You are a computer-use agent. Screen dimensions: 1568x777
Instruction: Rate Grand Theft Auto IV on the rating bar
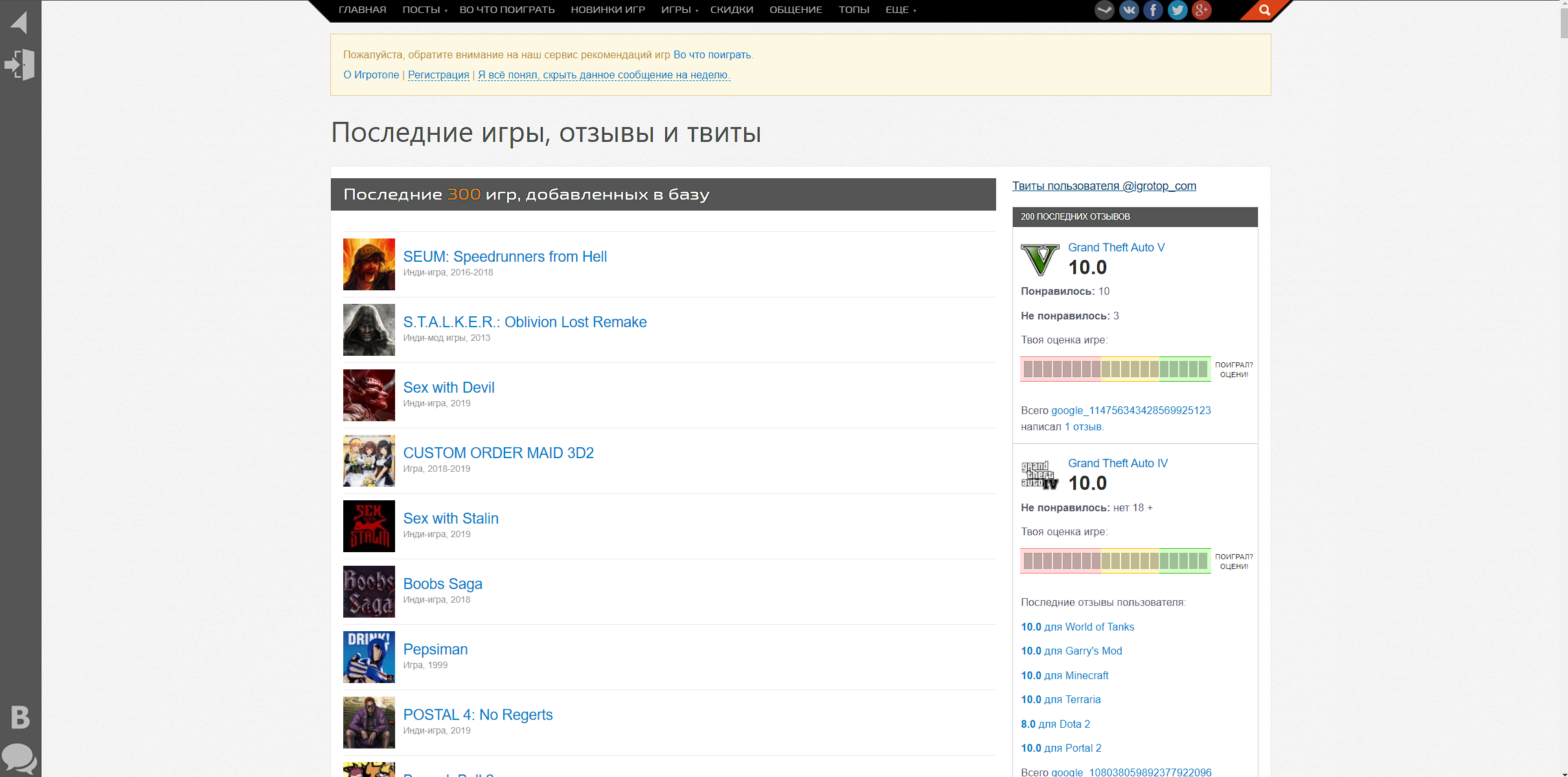tap(1115, 561)
